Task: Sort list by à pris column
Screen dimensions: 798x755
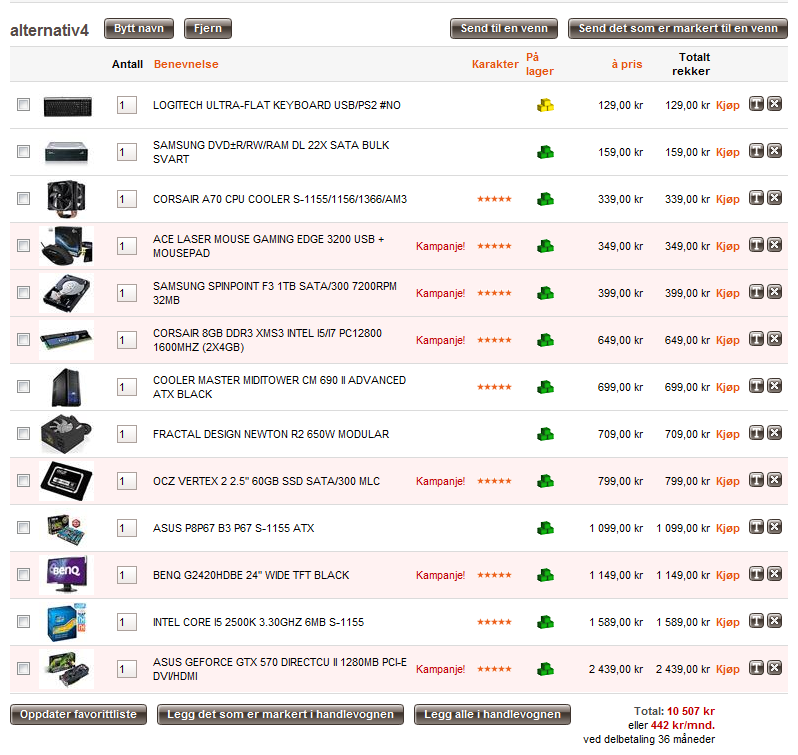Action: click(627, 64)
